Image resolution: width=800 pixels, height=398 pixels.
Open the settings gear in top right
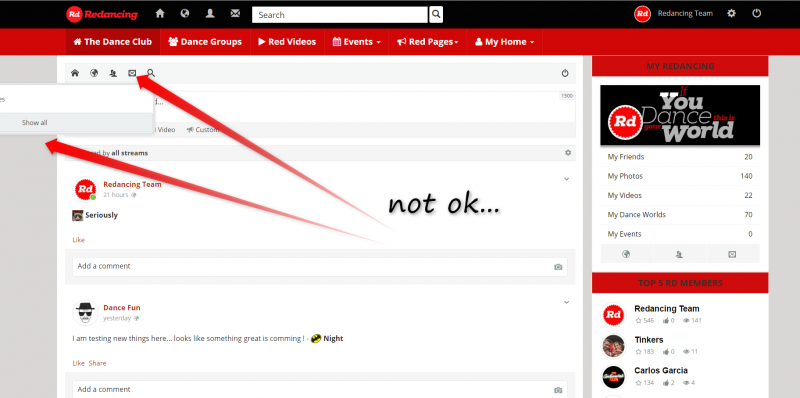click(x=731, y=14)
